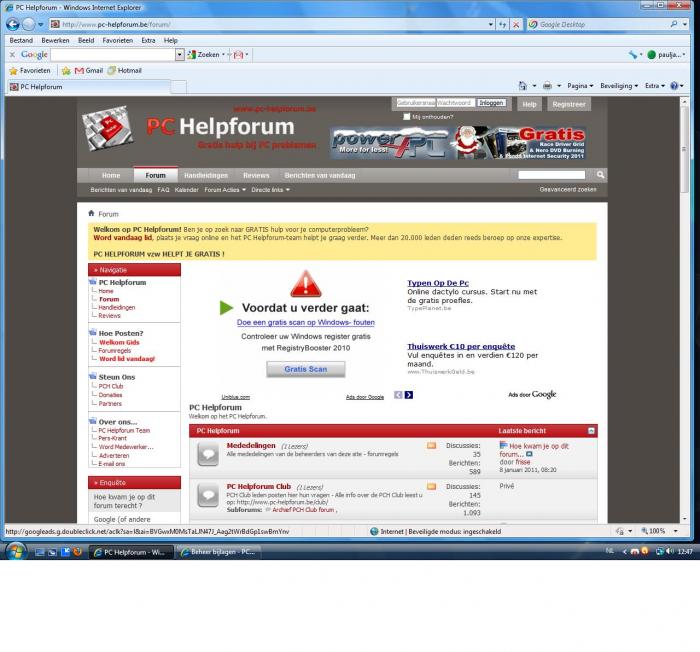Viewport: 700px width, 652px height.
Task: Go back with the browser Back arrow
Action: click(x=12, y=24)
